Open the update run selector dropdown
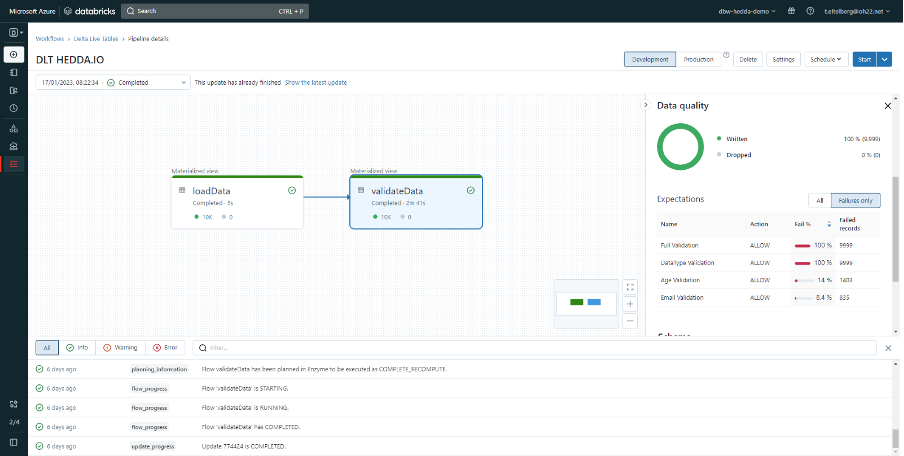Viewport: 904px width, 456px height. (x=112, y=82)
